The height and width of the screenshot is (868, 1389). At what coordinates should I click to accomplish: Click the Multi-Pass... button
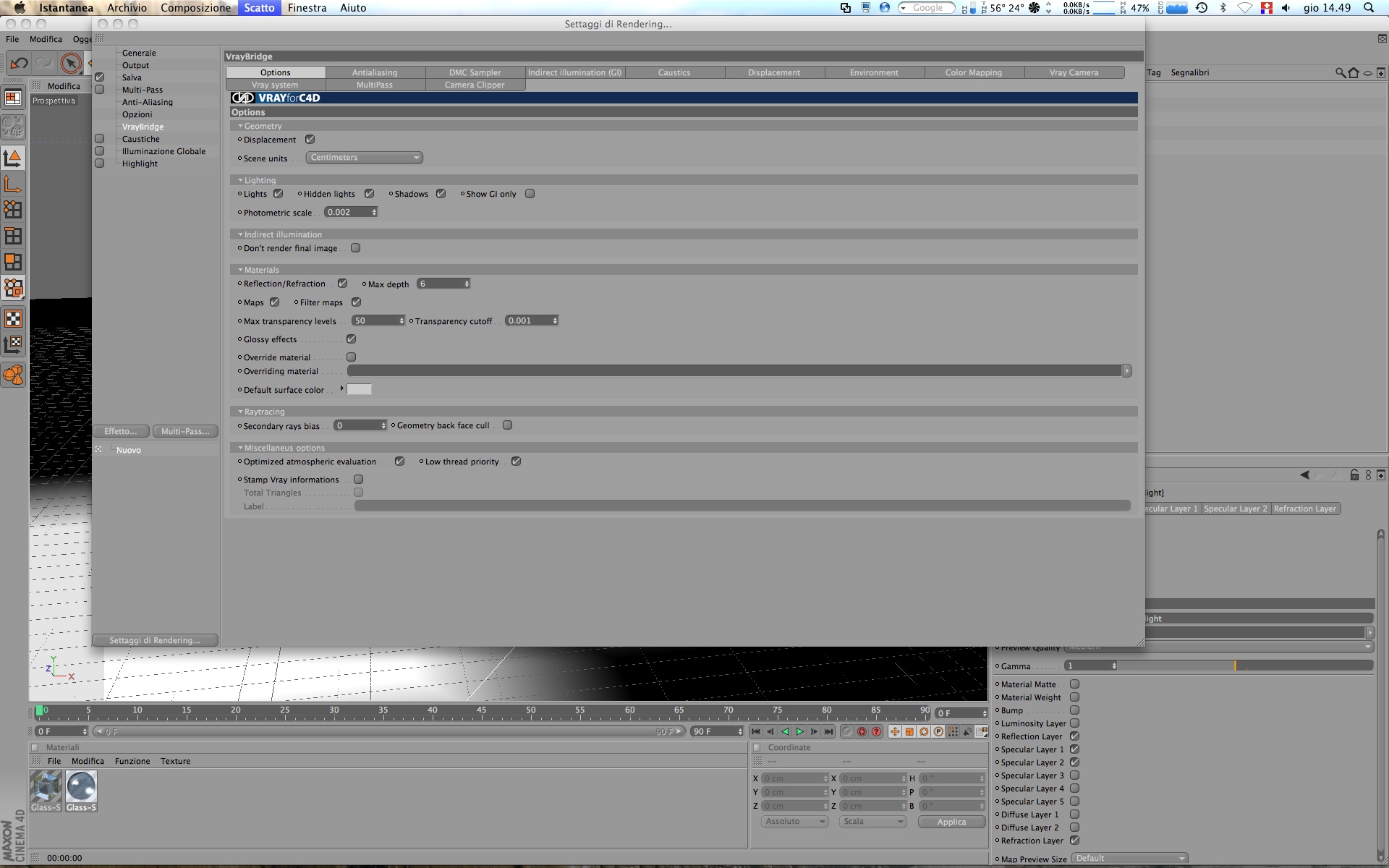click(x=185, y=431)
